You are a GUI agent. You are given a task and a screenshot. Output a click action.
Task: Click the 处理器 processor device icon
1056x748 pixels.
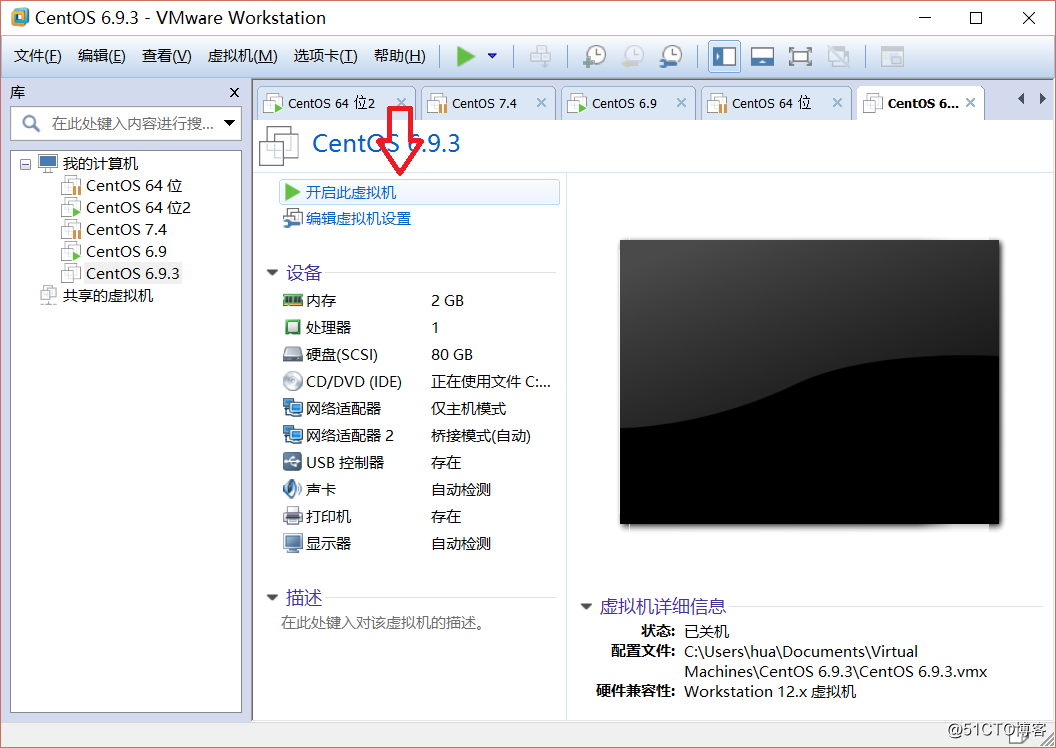pos(292,327)
